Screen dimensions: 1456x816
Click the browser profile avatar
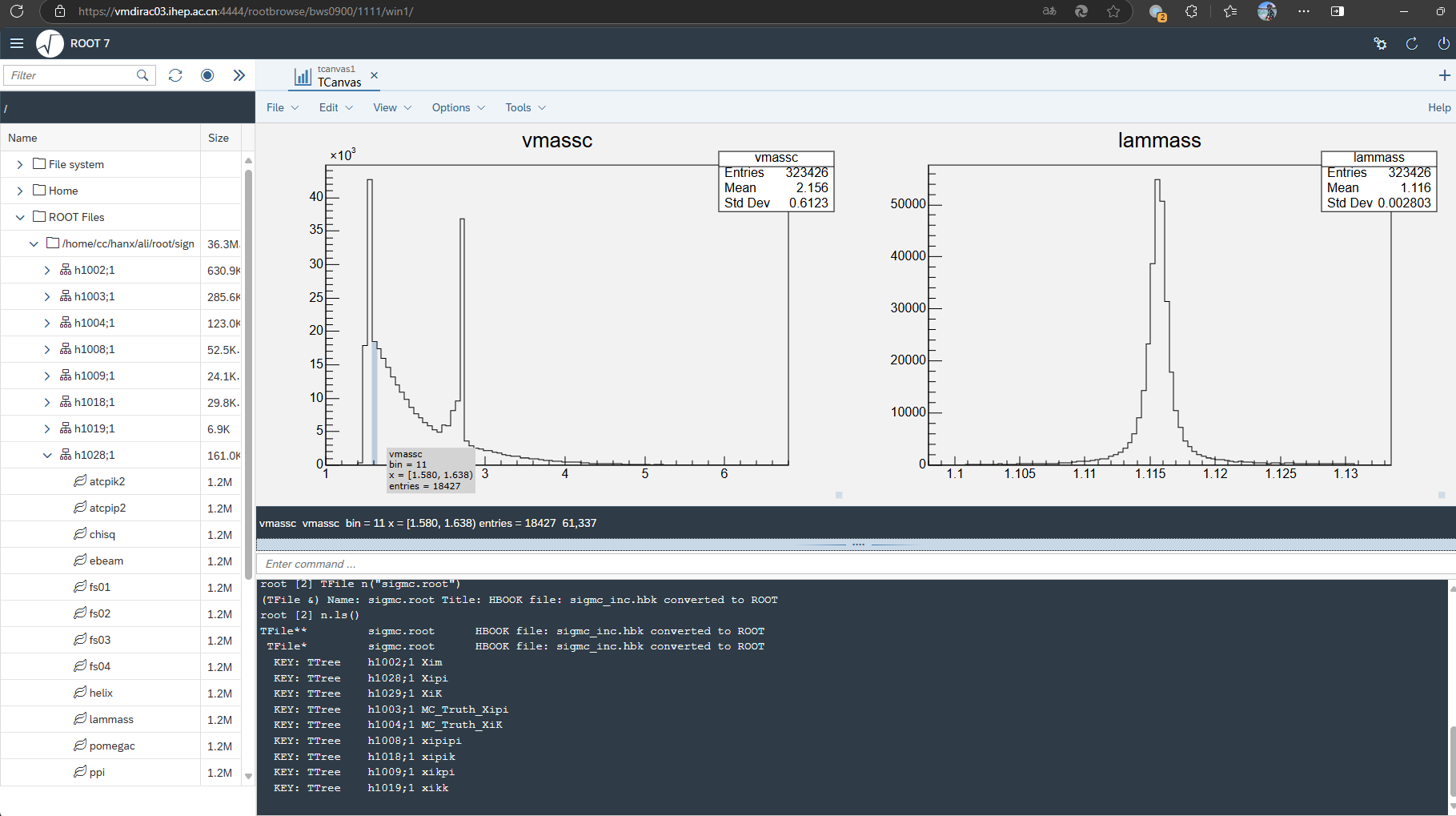click(x=1267, y=11)
